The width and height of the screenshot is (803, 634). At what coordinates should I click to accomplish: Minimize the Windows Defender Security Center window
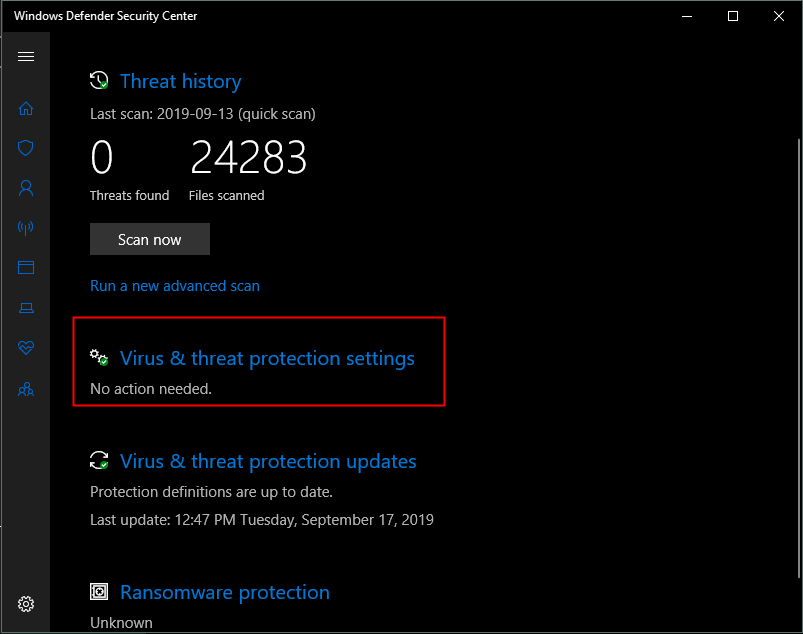coord(687,16)
